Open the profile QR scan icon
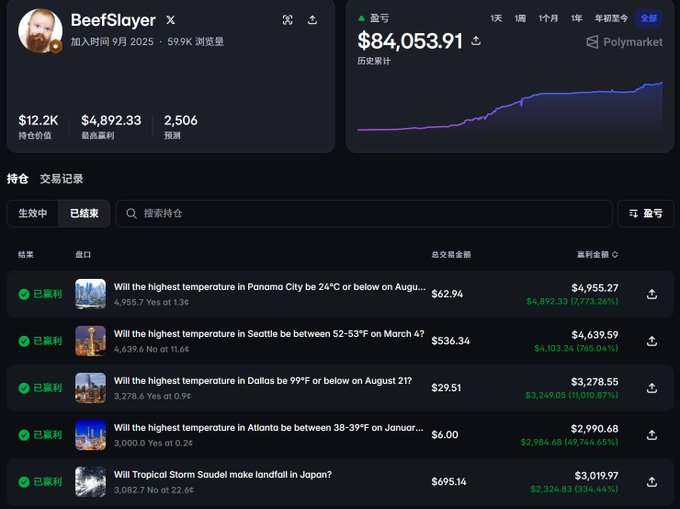The image size is (680, 509). (x=288, y=20)
